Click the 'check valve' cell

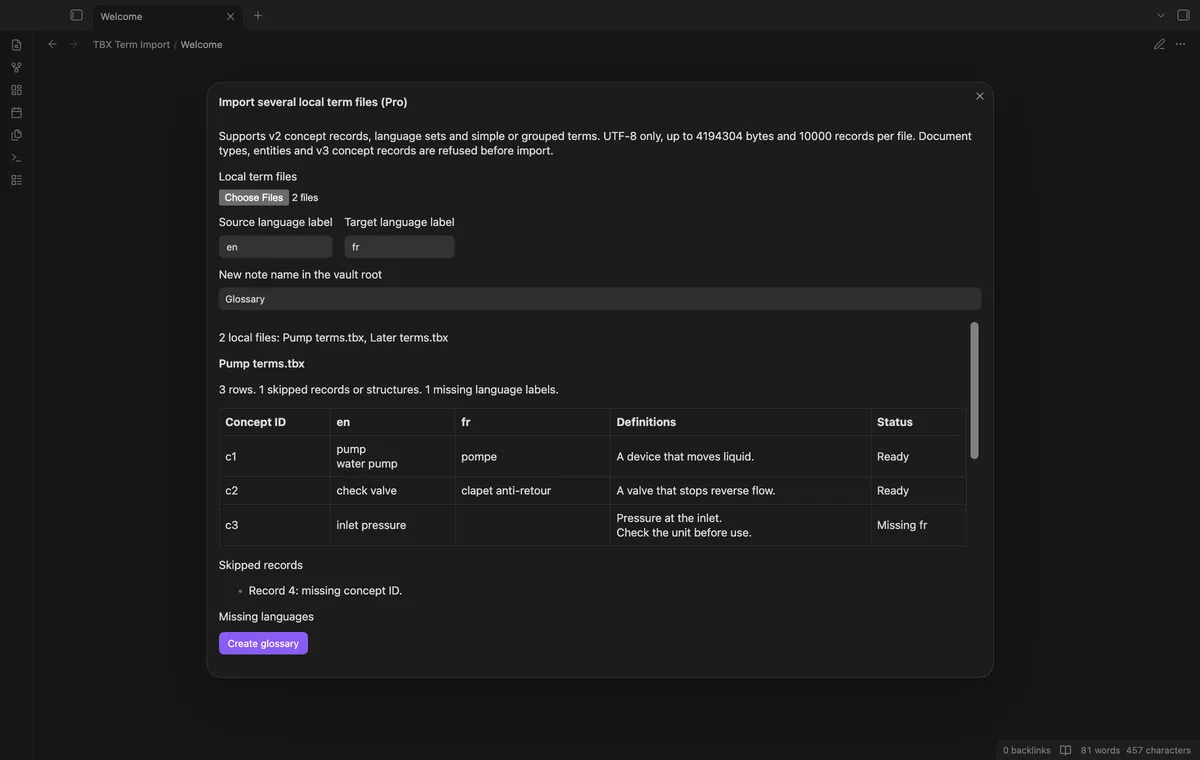pos(392,491)
